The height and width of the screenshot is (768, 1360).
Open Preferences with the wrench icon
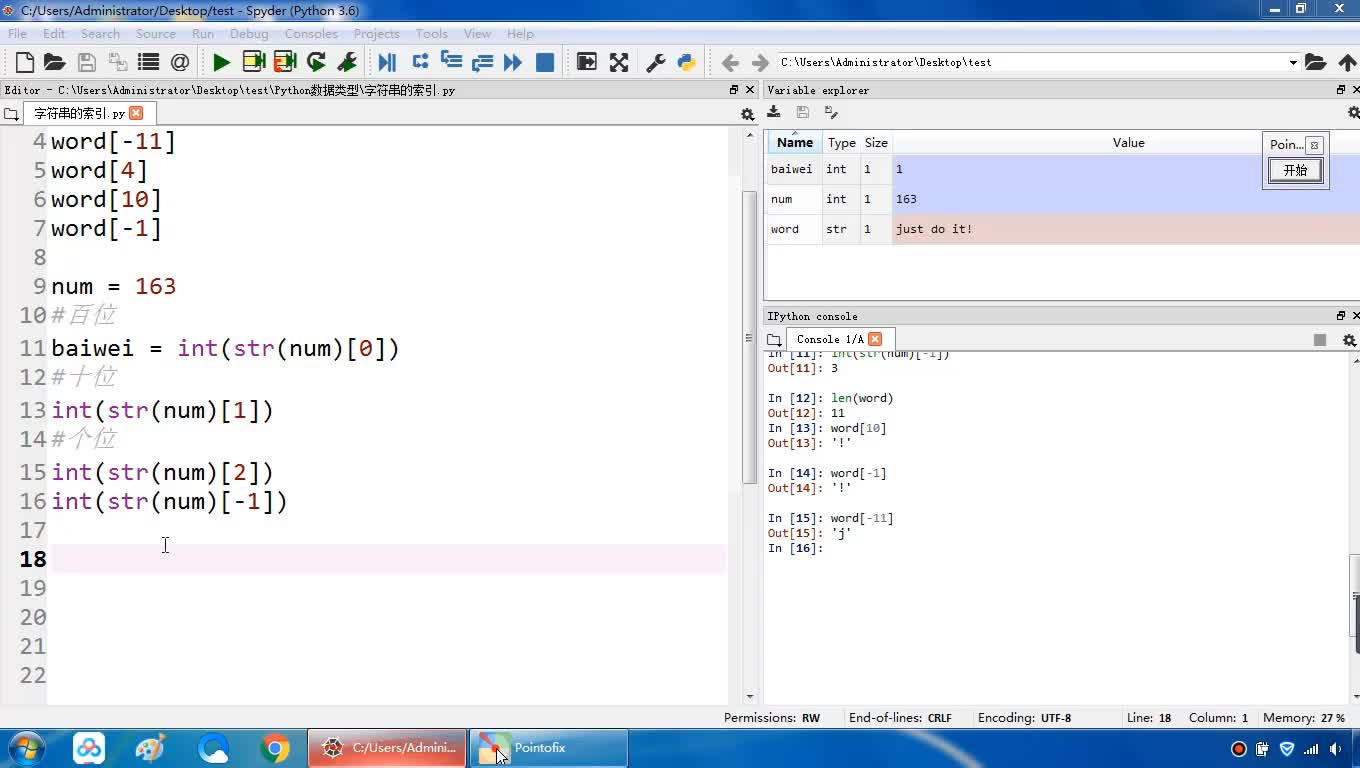tap(656, 62)
